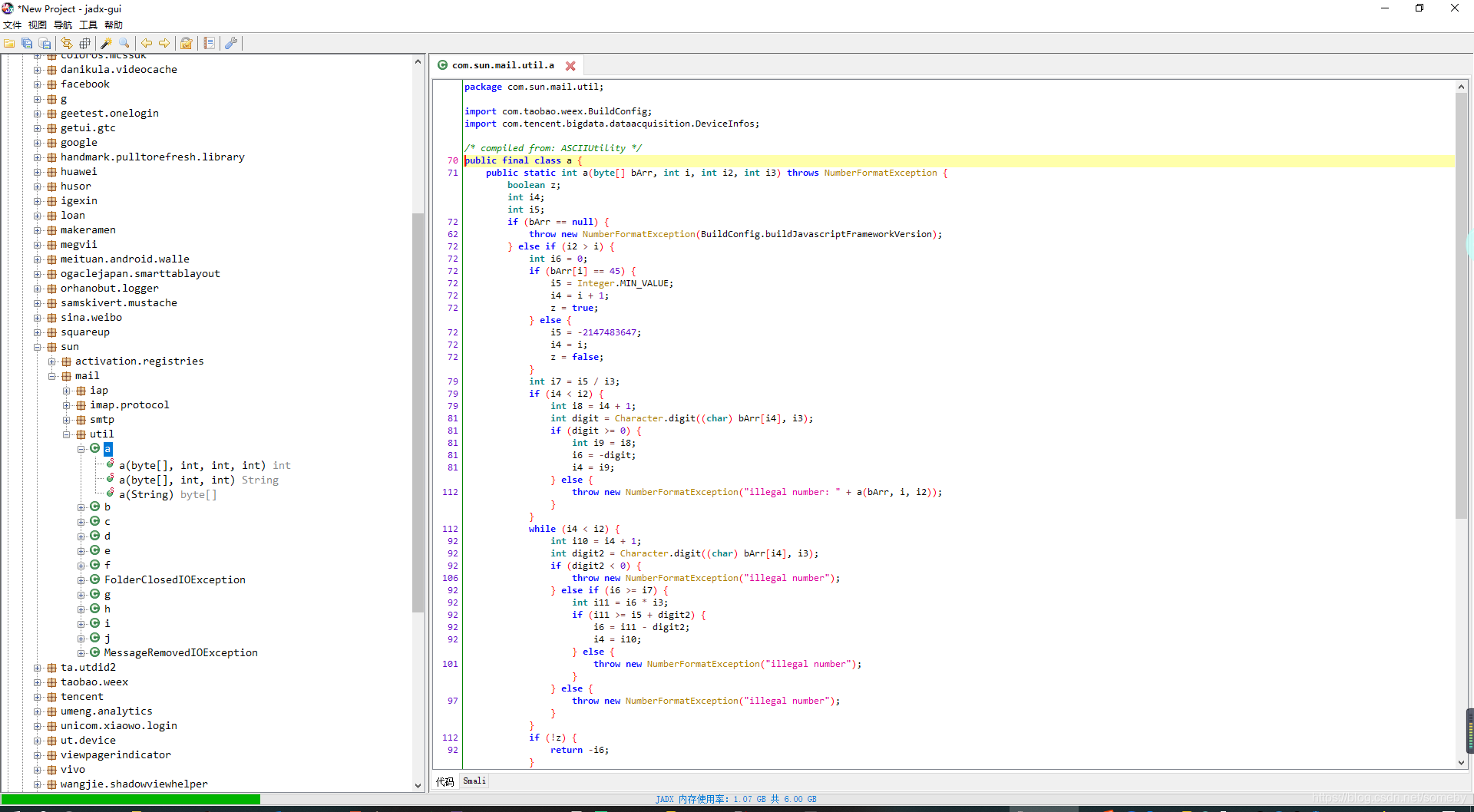
Task: Select the wangjie.shadowviewhelper package
Action: (134, 784)
